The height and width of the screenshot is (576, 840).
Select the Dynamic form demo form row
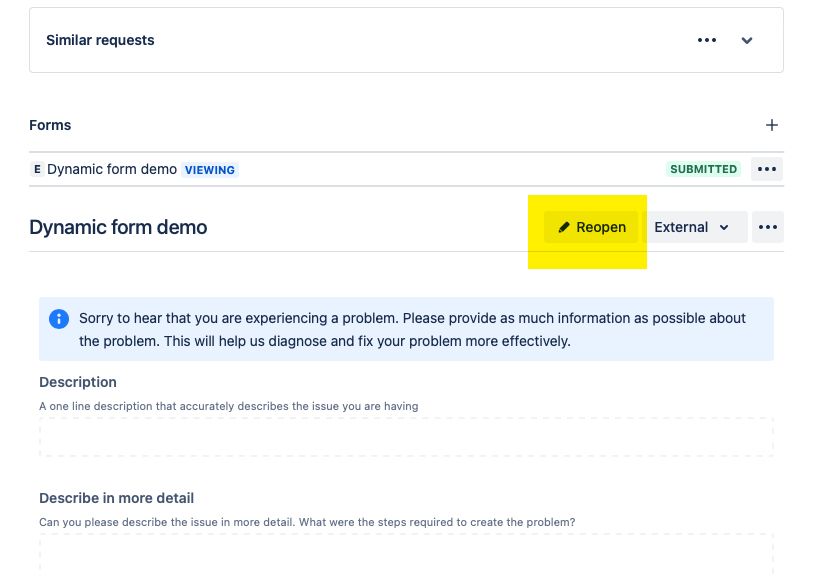(406, 169)
